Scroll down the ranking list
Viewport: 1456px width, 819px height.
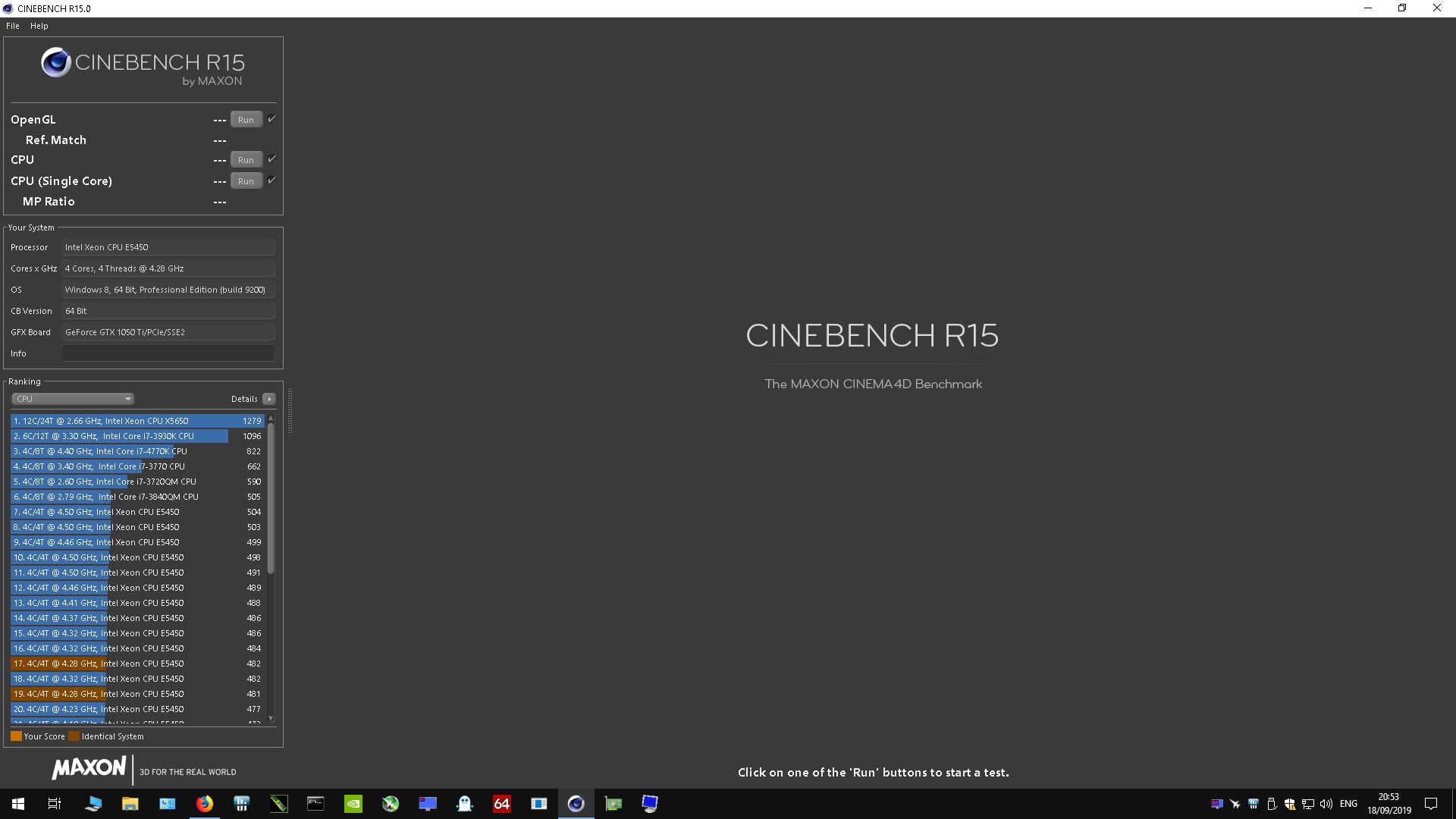point(269,719)
